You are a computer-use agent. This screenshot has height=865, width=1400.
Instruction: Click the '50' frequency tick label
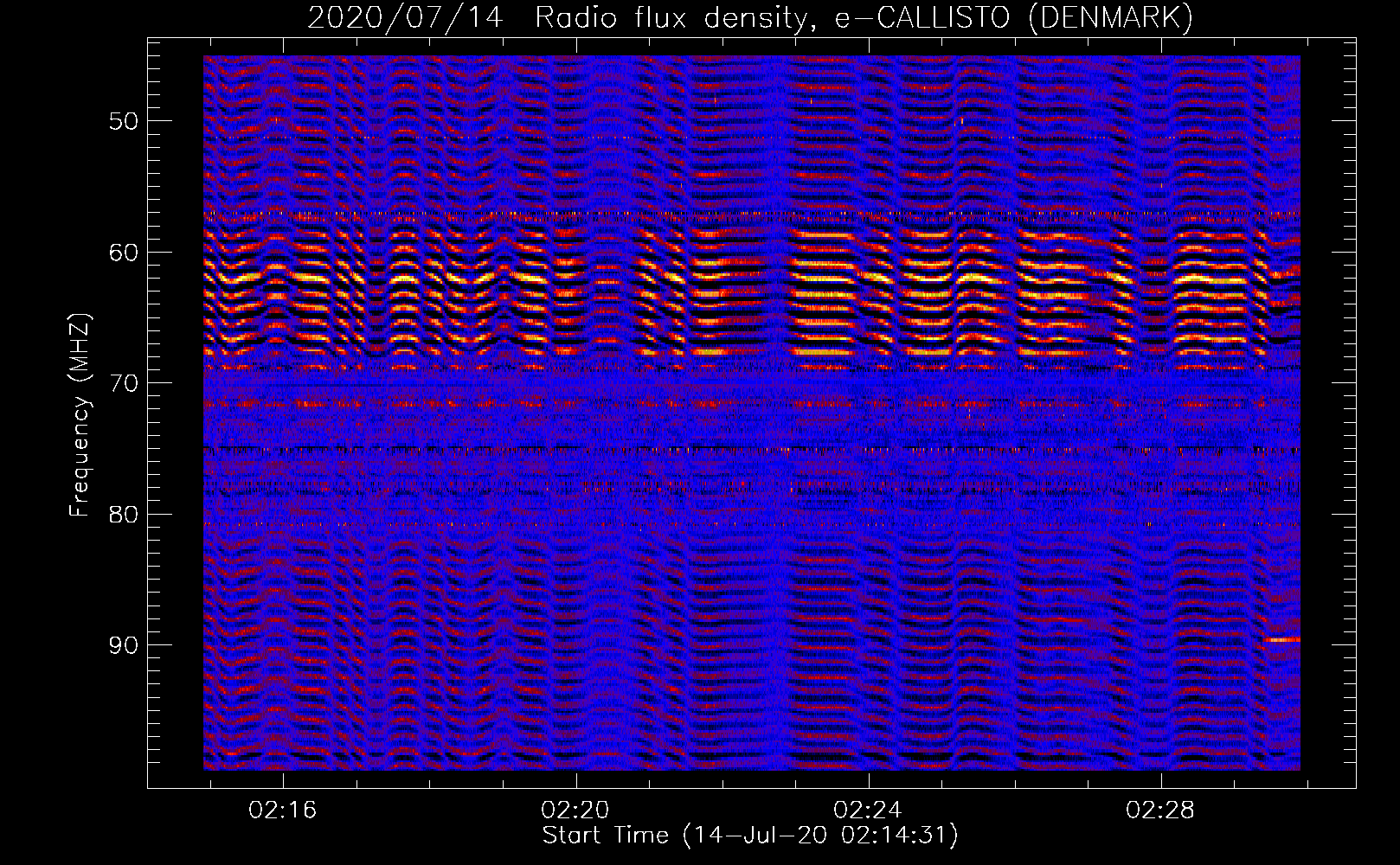[x=124, y=121]
